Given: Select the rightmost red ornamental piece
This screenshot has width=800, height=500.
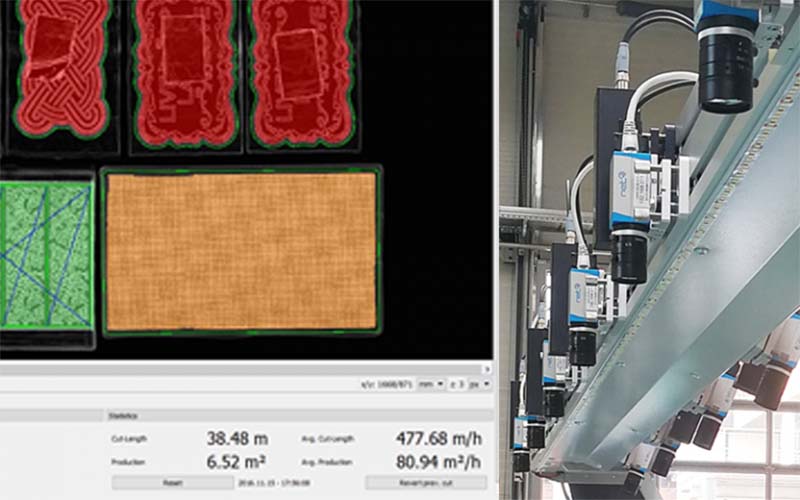Looking at the screenshot, I should click(x=301, y=70).
